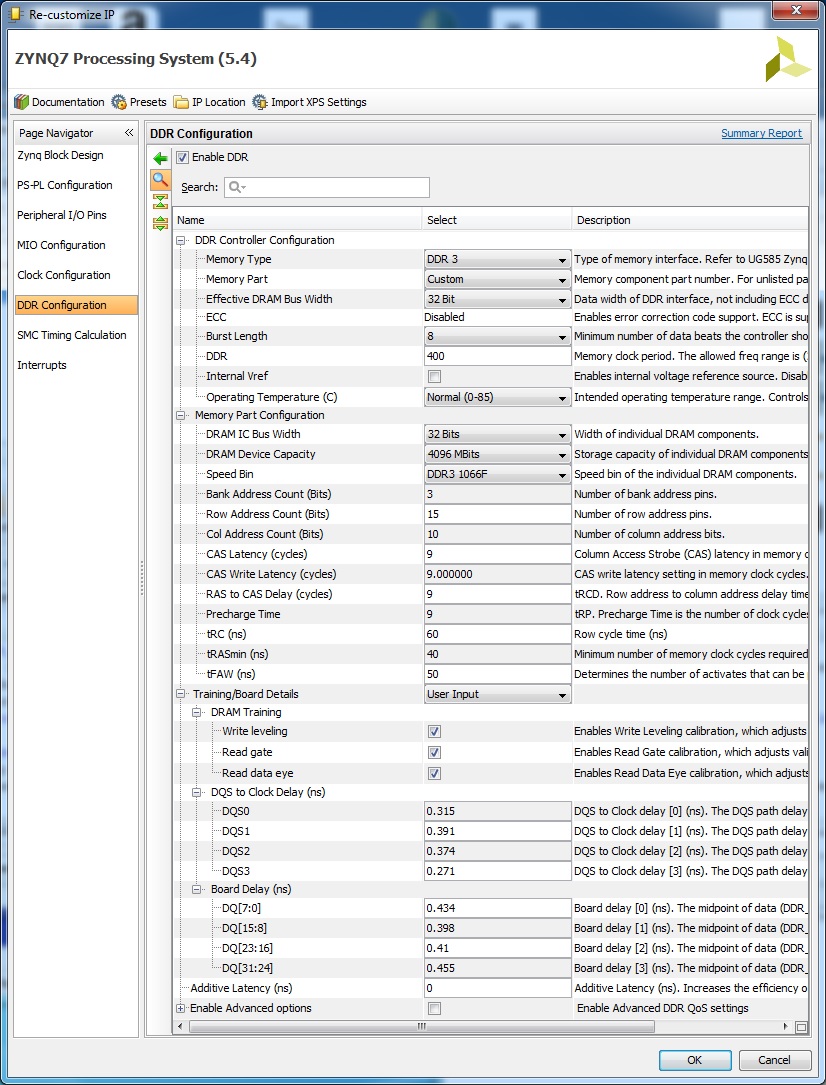
Task: Select MIO Configuration in navigator
Action: click(61, 245)
